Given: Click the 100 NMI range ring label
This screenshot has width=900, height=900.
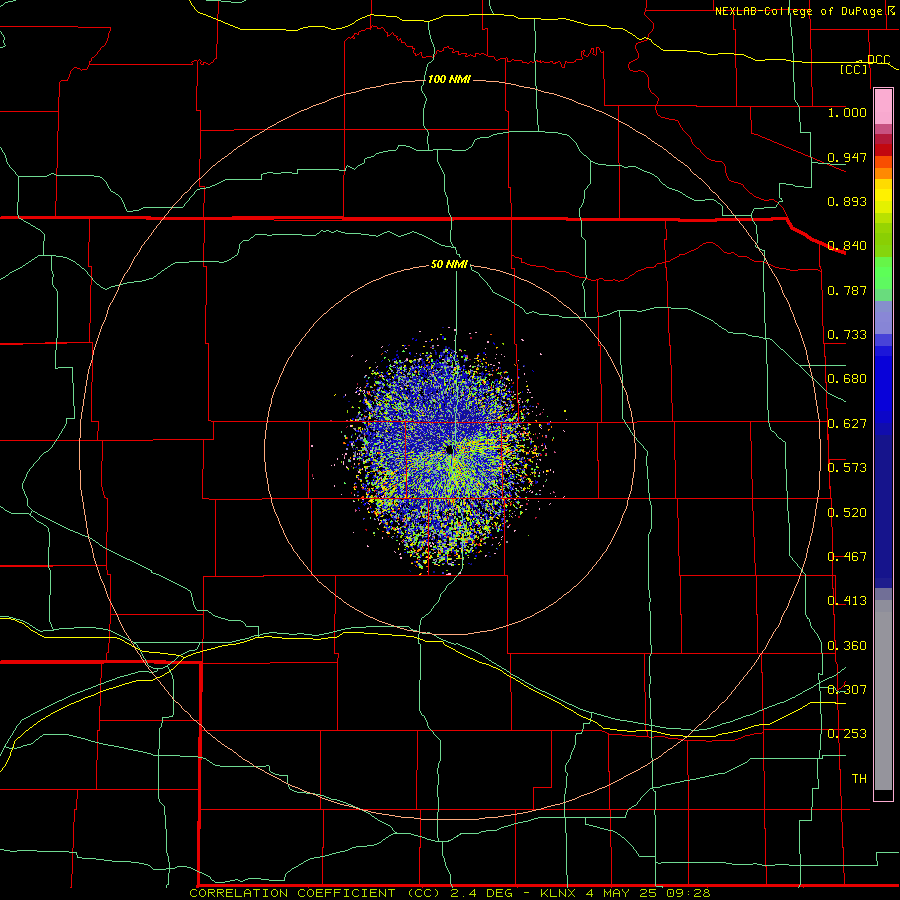Looking at the screenshot, I should pyautogui.click(x=449, y=79).
